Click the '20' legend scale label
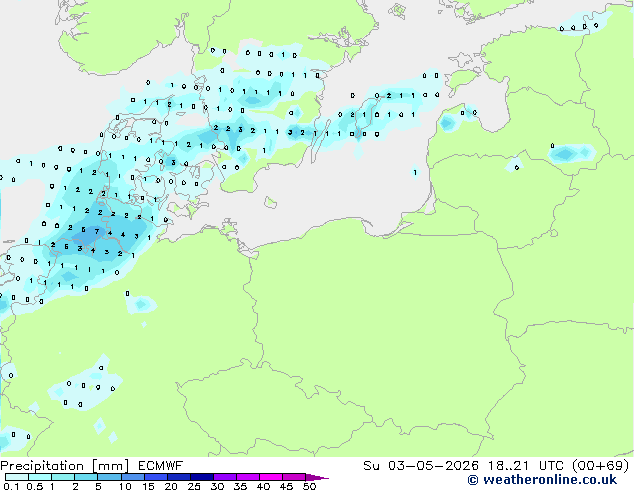 point(171,486)
